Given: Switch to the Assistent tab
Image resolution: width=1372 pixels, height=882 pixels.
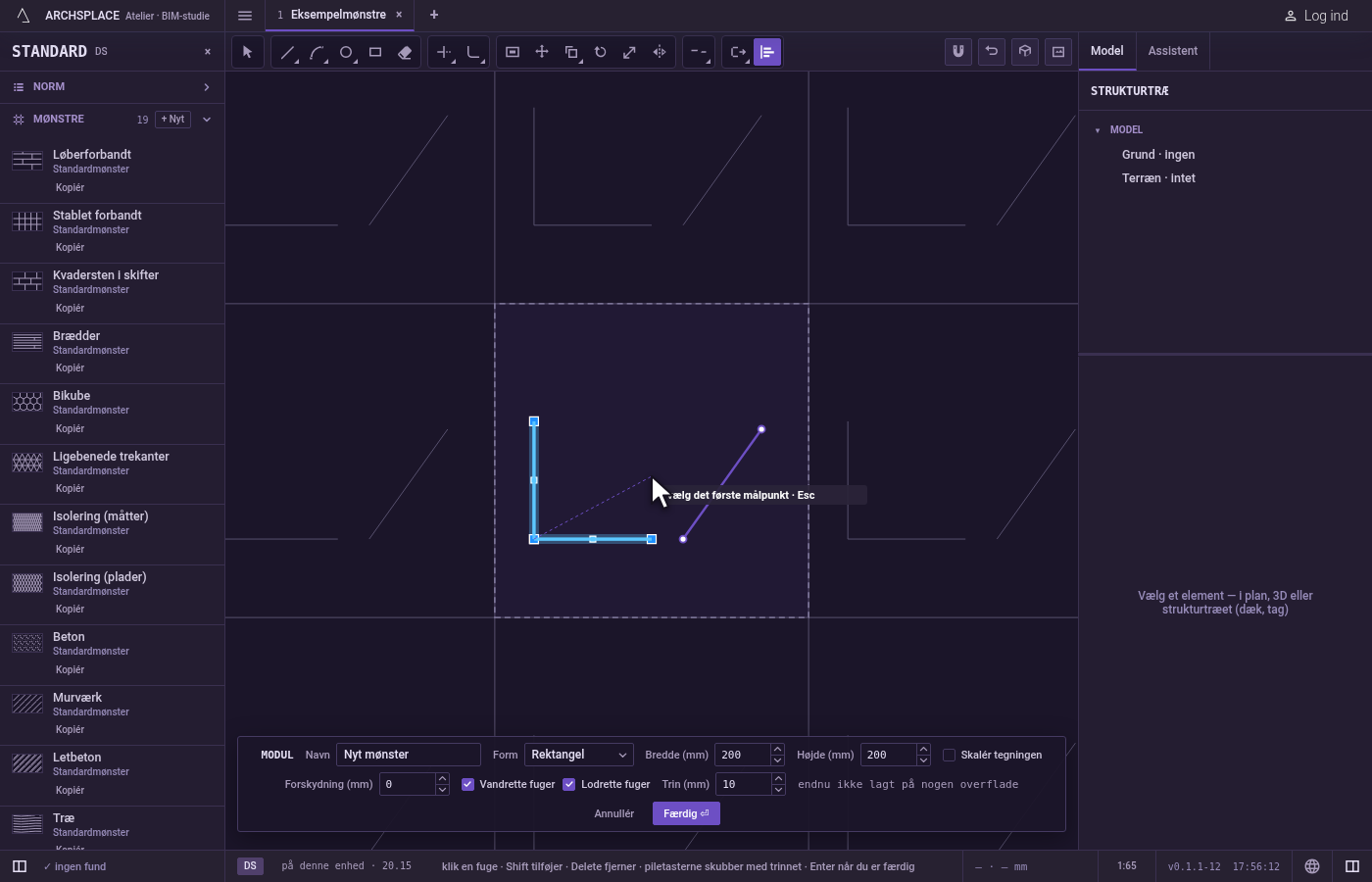Looking at the screenshot, I should tap(1173, 51).
